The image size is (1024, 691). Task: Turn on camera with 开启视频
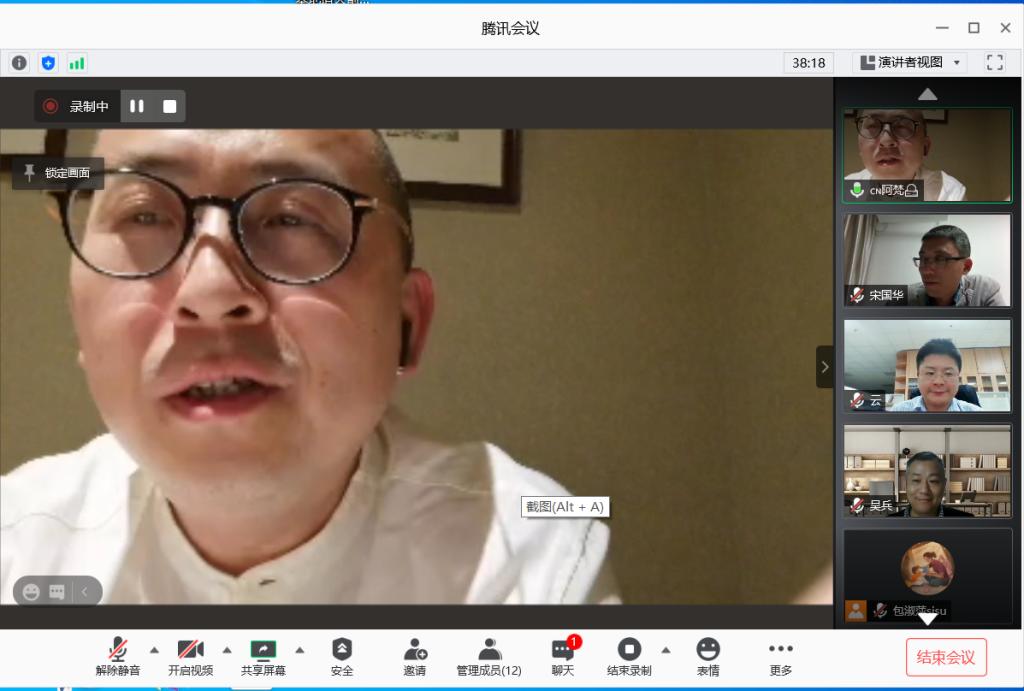(190, 656)
